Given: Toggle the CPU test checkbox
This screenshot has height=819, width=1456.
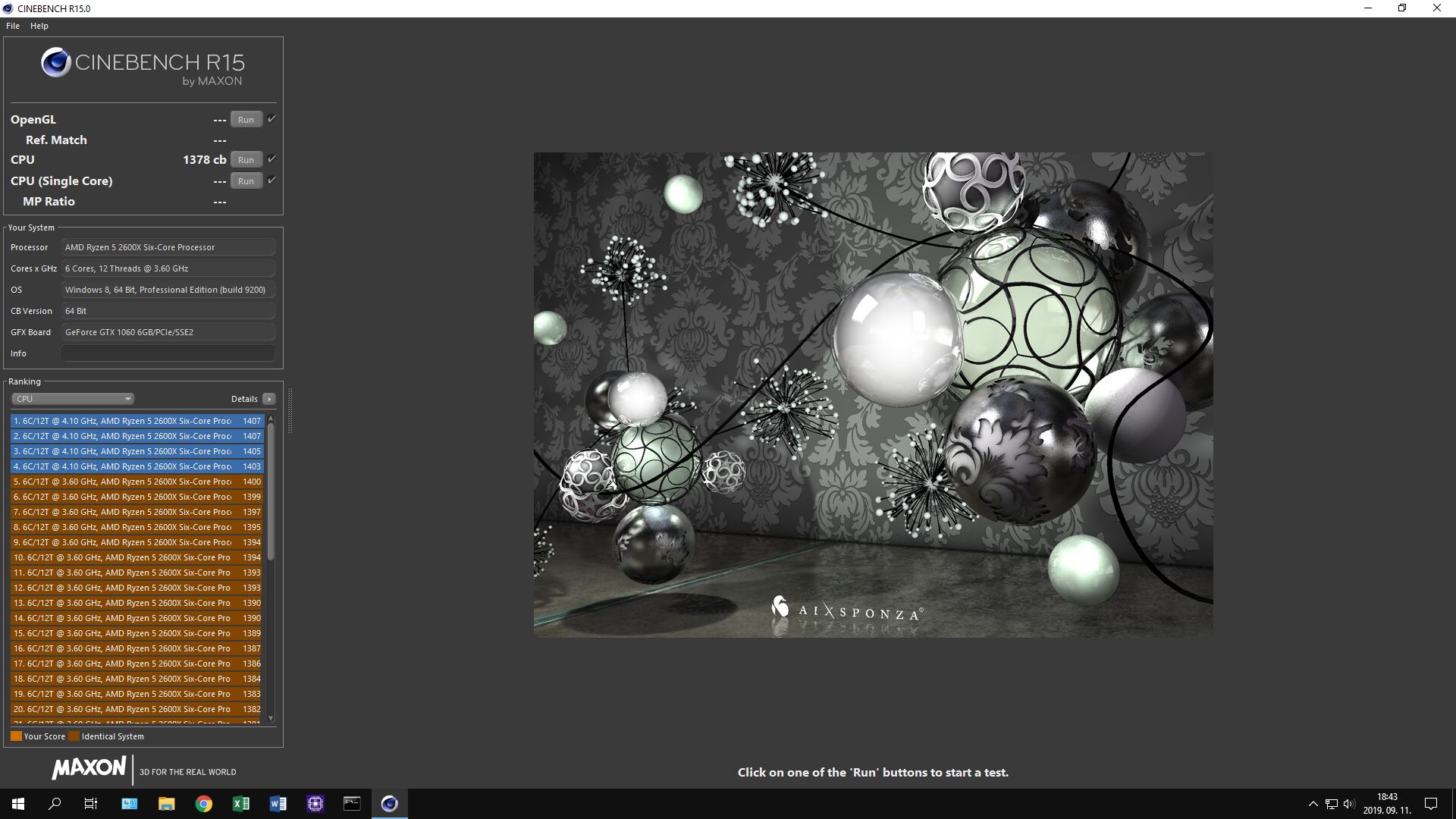Looking at the screenshot, I should point(271,159).
